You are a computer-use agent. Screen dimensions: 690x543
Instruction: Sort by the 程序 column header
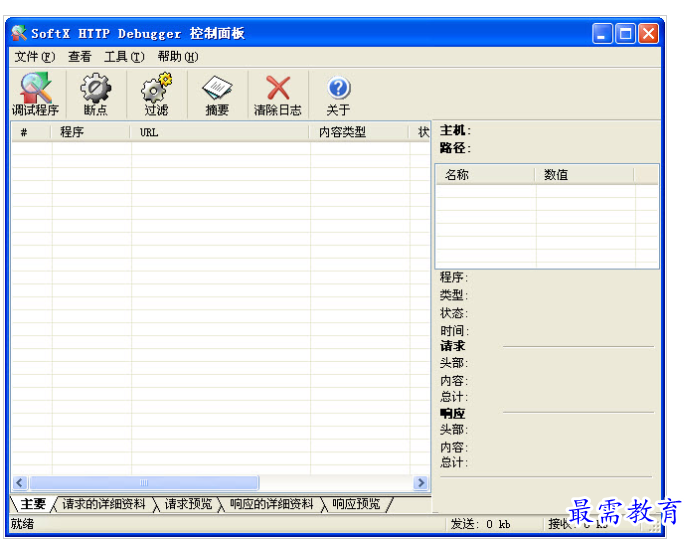click(x=90, y=132)
